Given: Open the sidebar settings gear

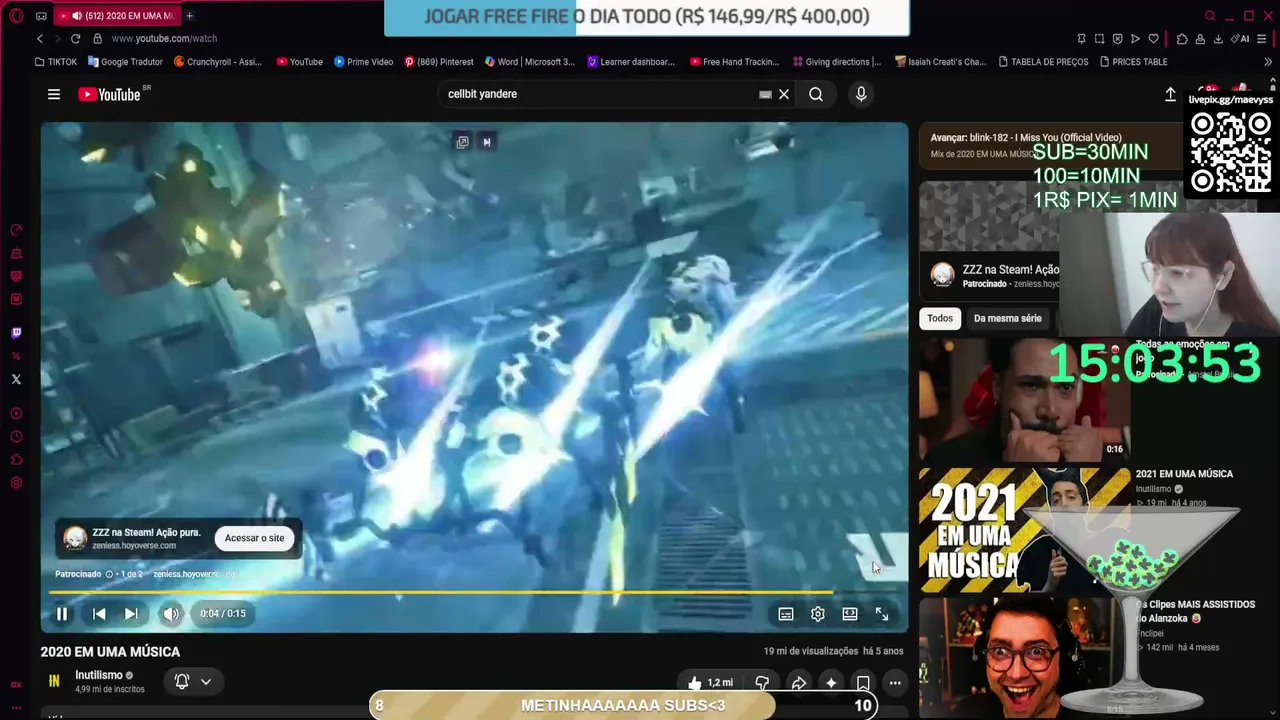Looking at the screenshot, I should point(16,484).
